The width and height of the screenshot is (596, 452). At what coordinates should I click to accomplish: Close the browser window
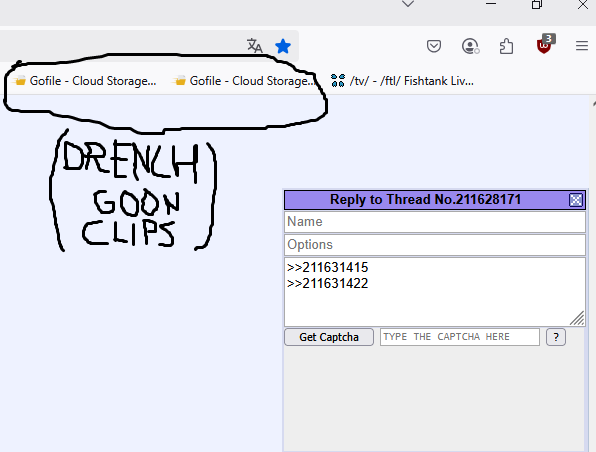[583, 4]
